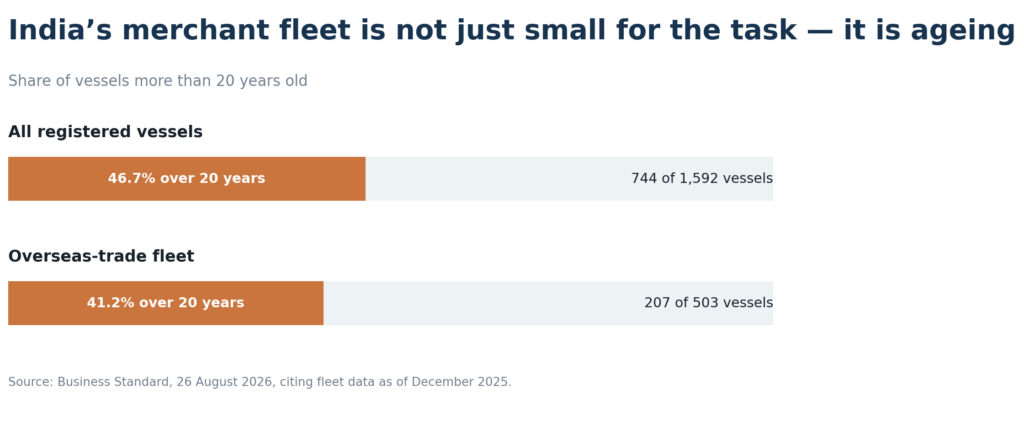Click the orange 41.2% over 20 years bar
This screenshot has height=428, width=1024.
[166, 303]
